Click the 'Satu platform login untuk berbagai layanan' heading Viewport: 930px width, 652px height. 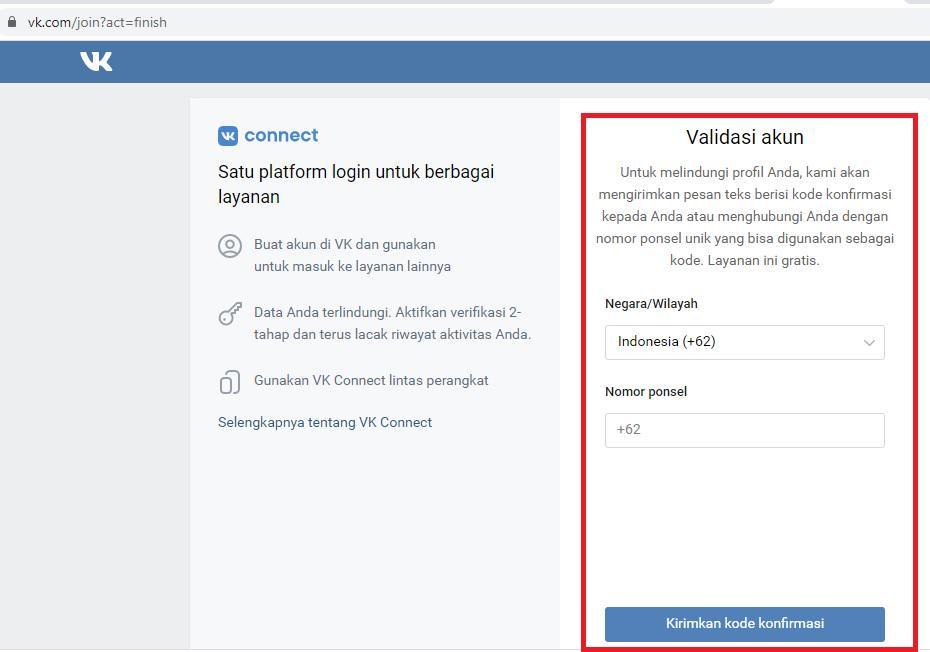pos(356,184)
